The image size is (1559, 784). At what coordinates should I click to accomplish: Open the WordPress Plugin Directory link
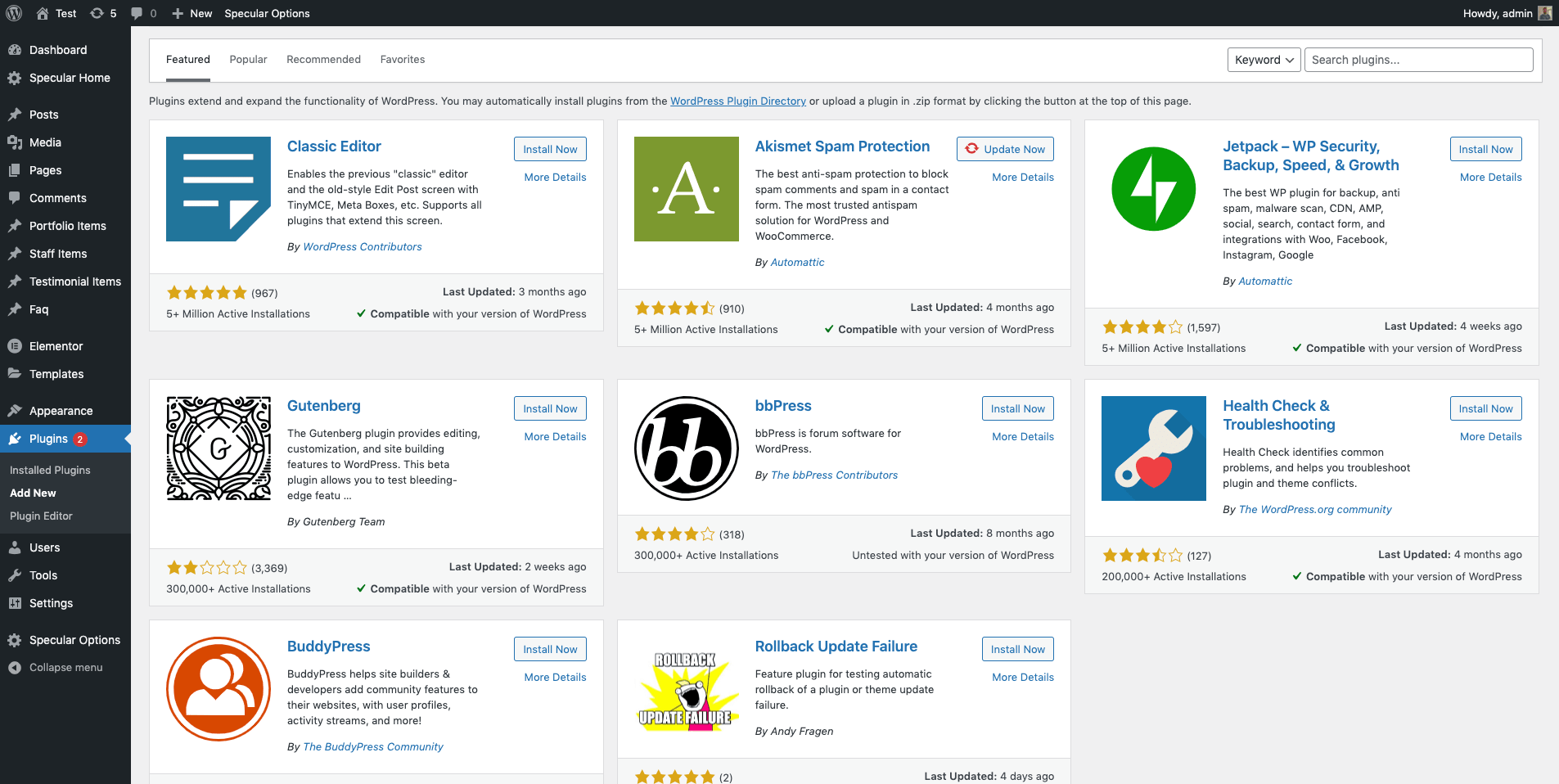pos(738,101)
